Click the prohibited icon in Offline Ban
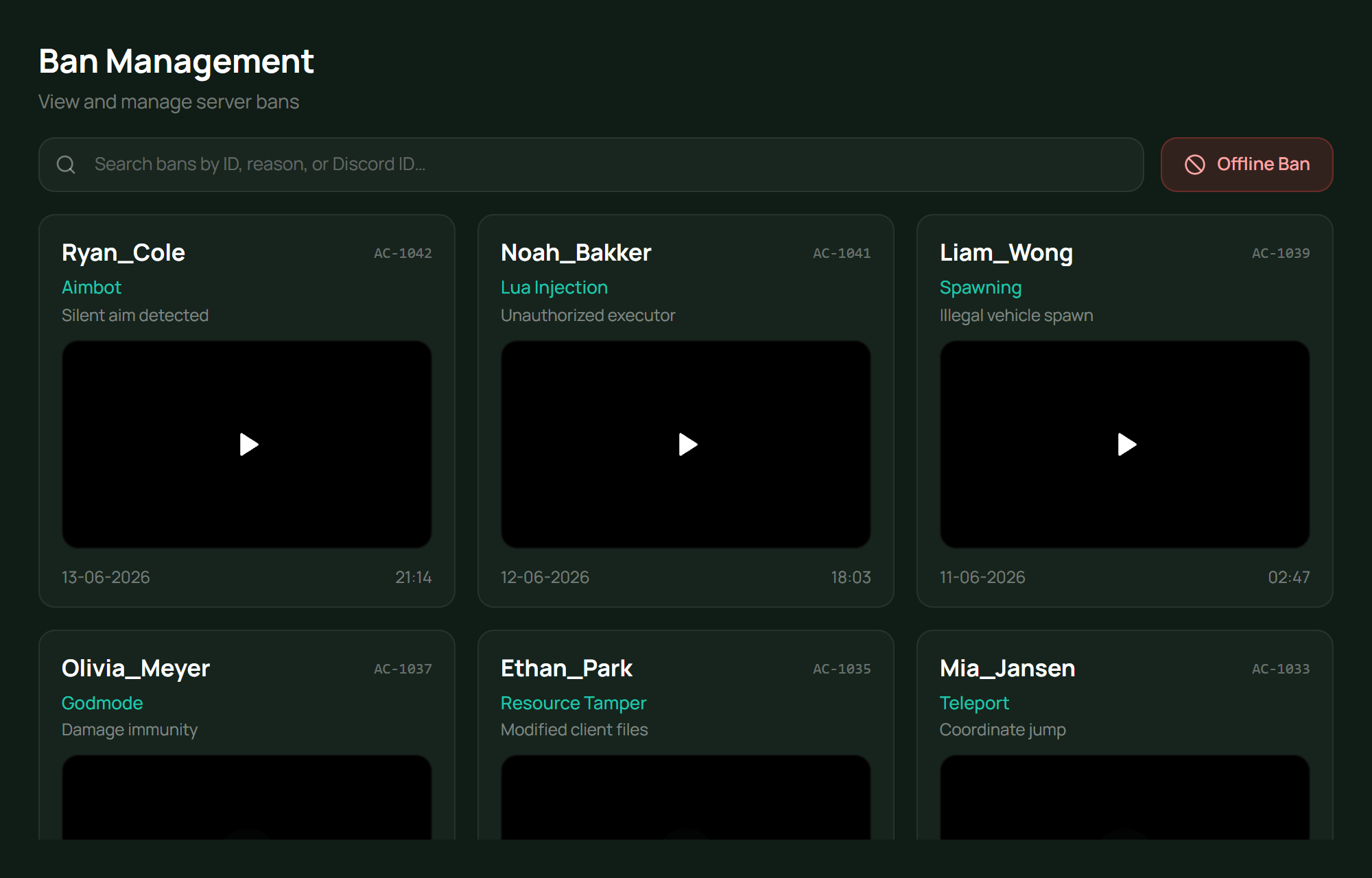The width and height of the screenshot is (1372, 878). tap(1194, 165)
